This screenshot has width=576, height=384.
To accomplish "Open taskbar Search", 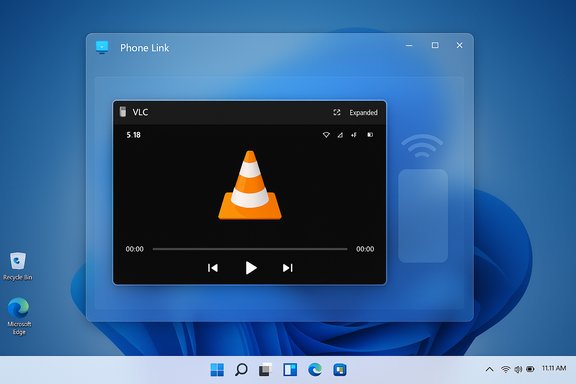I will 241,370.
